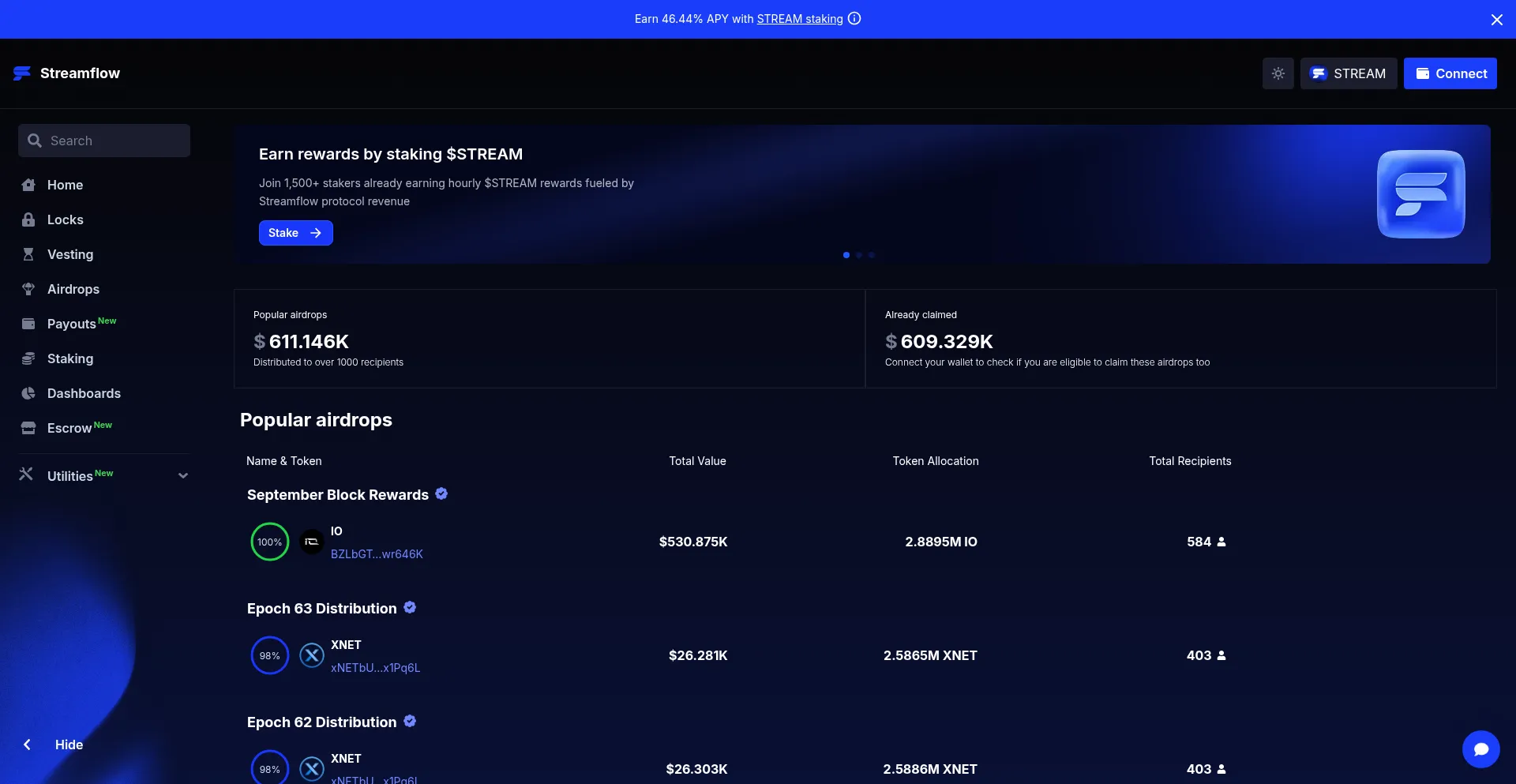Image resolution: width=1516 pixels, height=784 pixels.
Task: Open the STREAM staking link in banner
Action: click(x=800, y=19)
